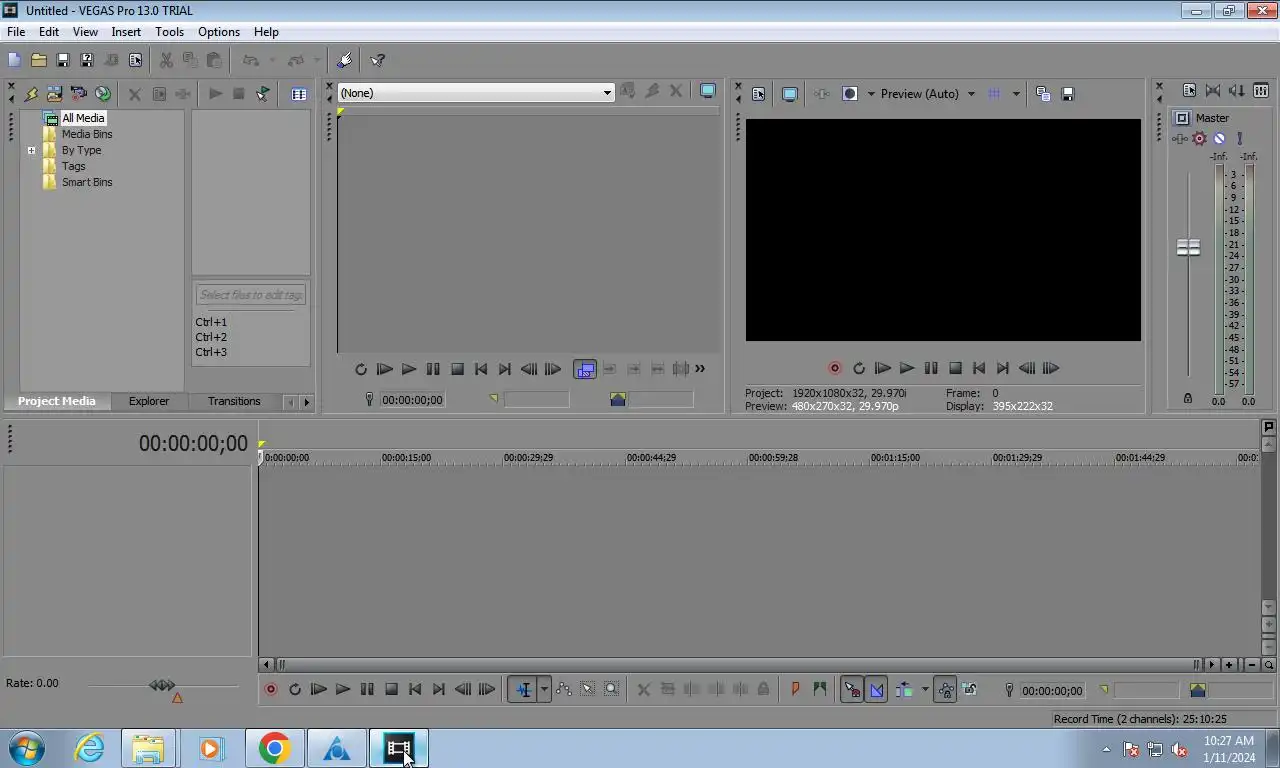1280x768 pixels.
Task: Click the playback Rate slider handle
Action: click(162, 685)
